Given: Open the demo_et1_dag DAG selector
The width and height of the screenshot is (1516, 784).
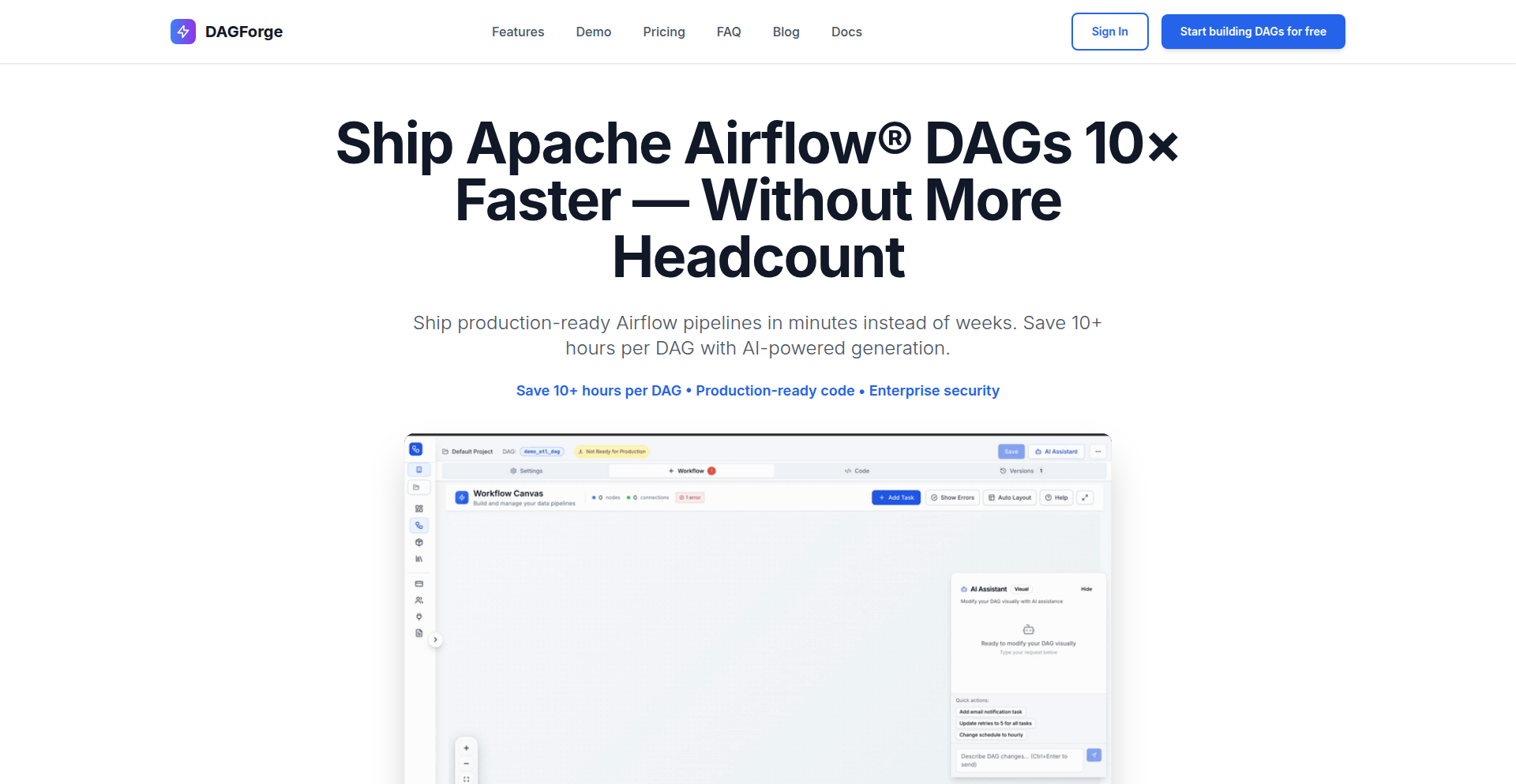Looking at the screenshot, I should [x=542, y=451].
